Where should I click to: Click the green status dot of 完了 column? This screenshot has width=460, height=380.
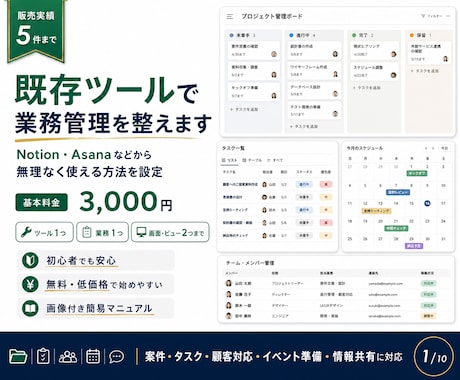coord(354,35)
